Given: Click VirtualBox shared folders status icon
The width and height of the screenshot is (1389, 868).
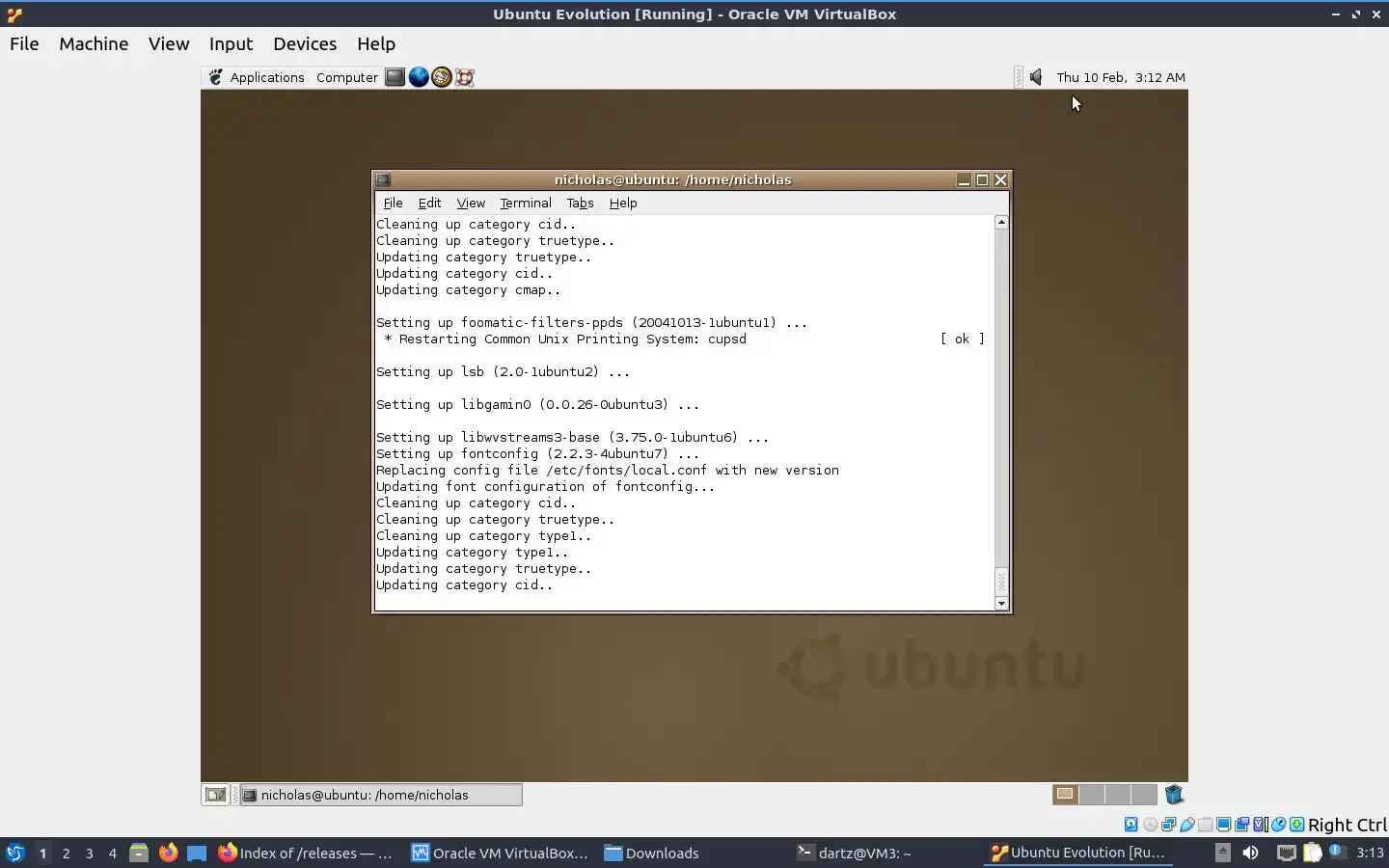Looking at the screenshot, I should click(1206, 825).
